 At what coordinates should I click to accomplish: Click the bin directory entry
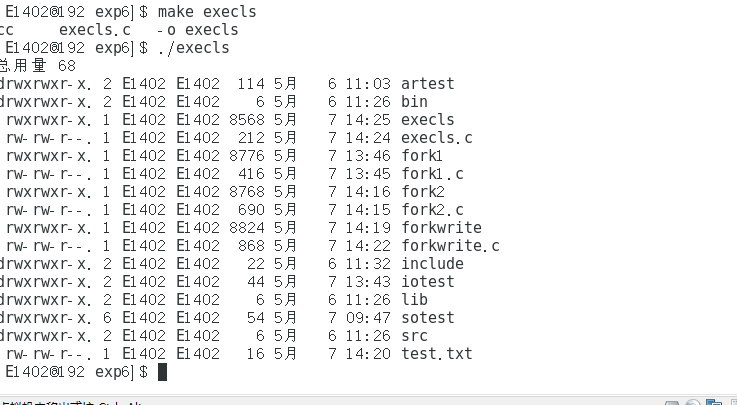click(413, 101)
